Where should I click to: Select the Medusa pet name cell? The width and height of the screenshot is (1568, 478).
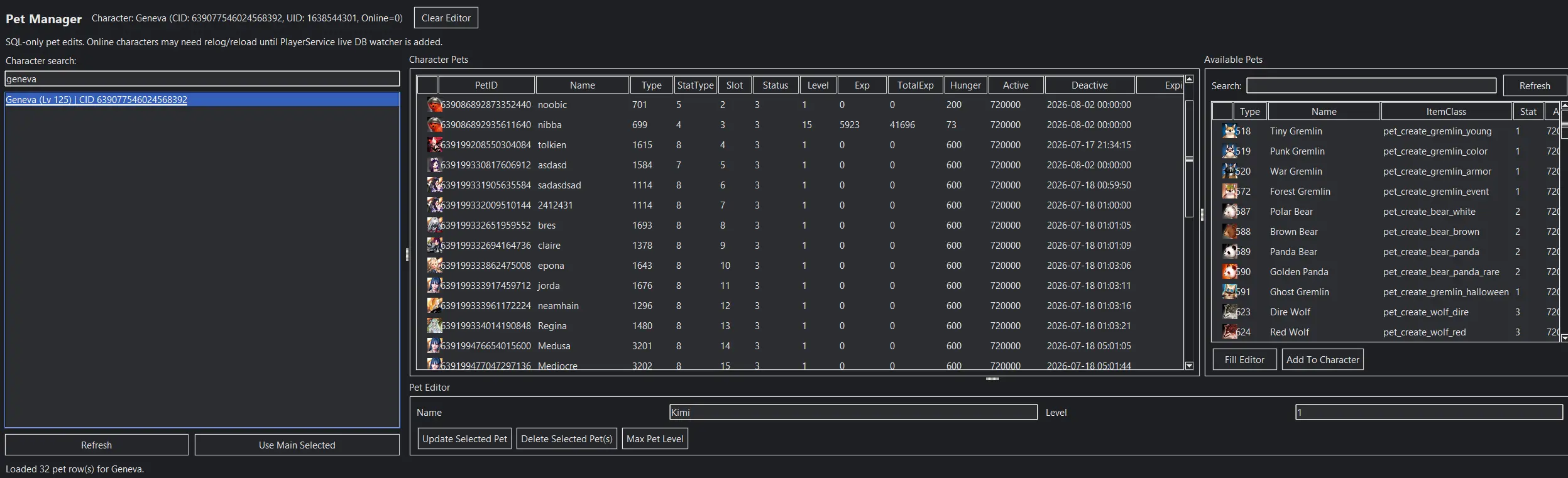click(x=554, y=346)
